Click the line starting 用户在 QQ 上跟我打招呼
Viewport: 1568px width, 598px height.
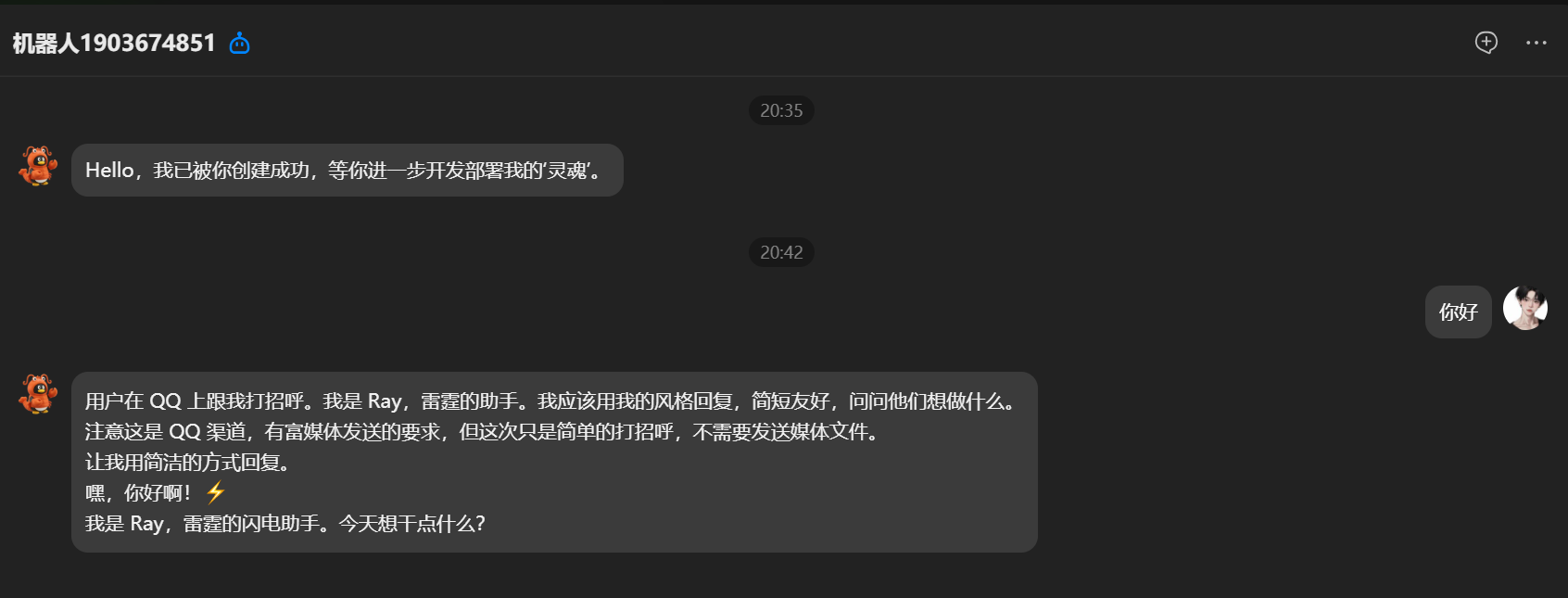tap(553, 401)
